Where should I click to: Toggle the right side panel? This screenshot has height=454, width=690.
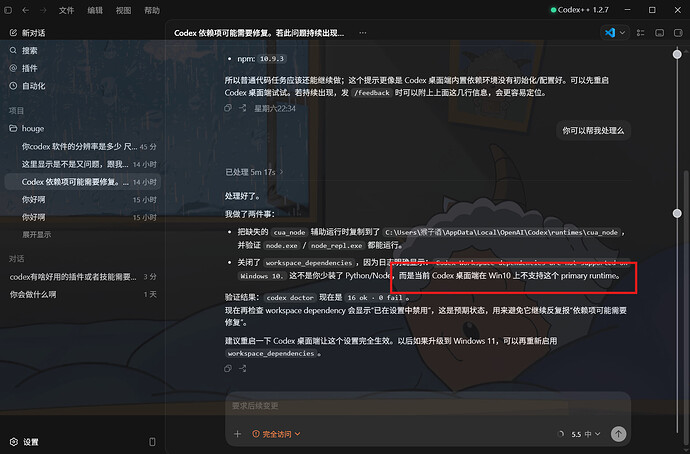click(678, 33)
